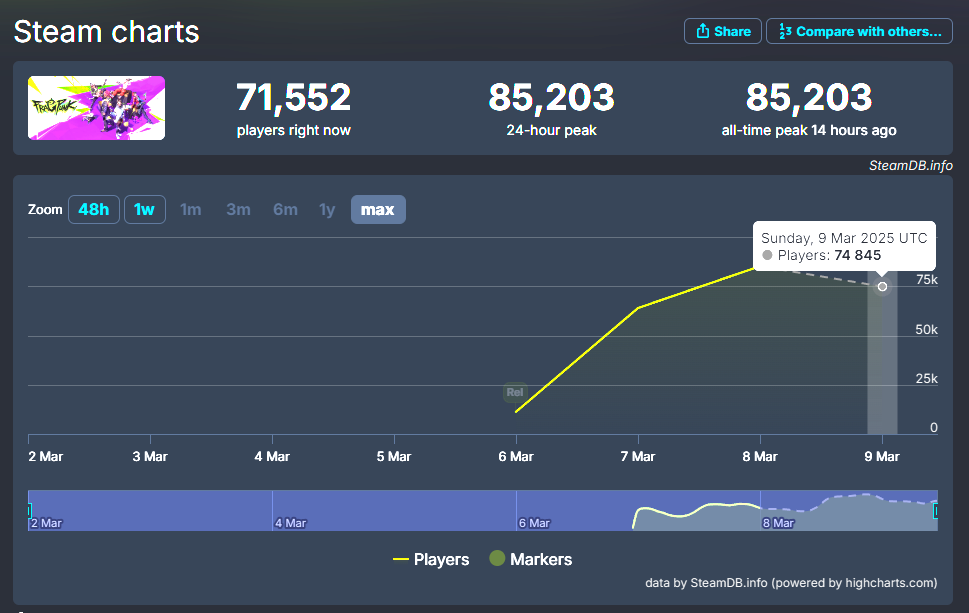Image resolution: width=969 pixels, height=613 pixels.
Task: Open Compare with others
Action: [x=859, y=32]
